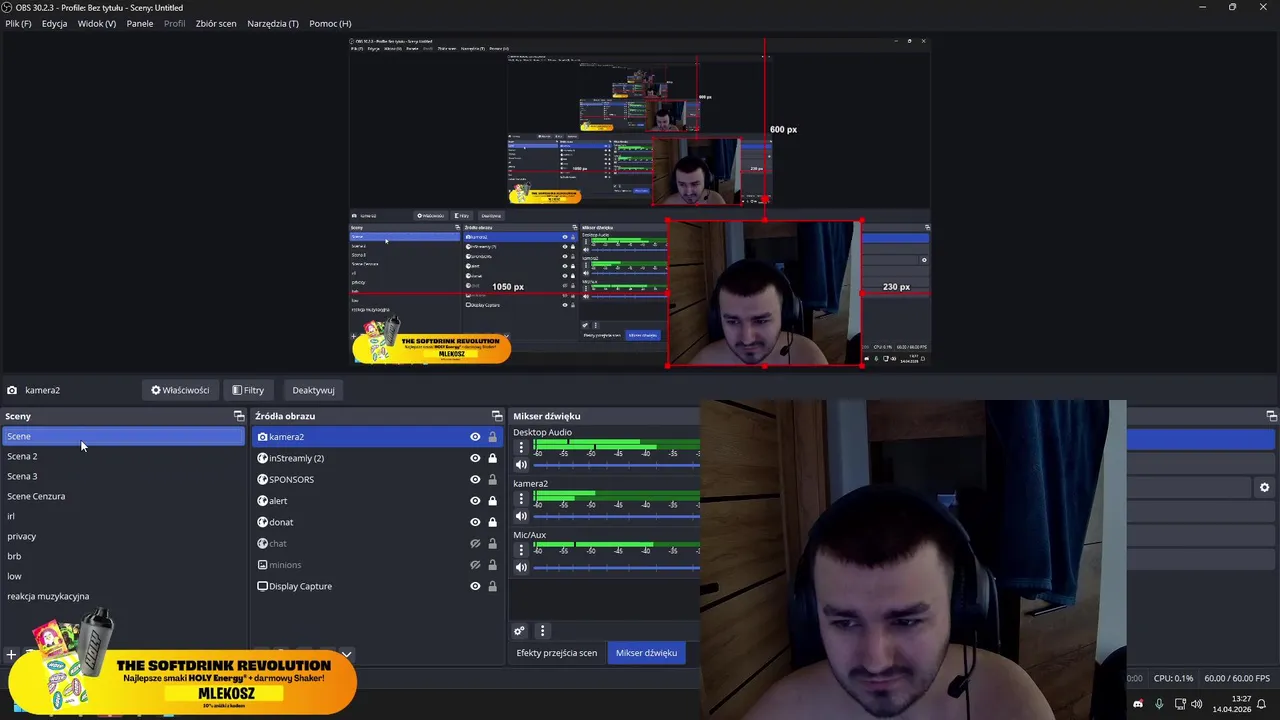Select the globe icon beside alert source
The image size is (1280, 720).
(262, 501)
